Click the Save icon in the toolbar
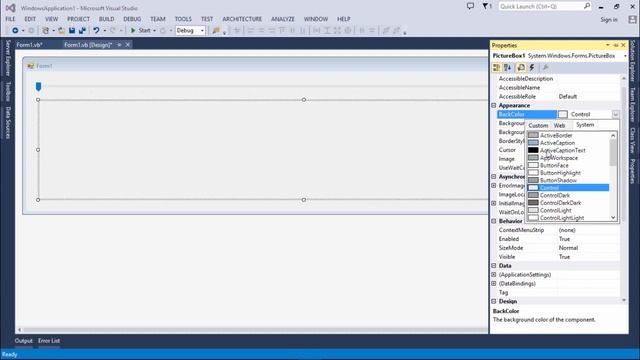 pos(72,31)
